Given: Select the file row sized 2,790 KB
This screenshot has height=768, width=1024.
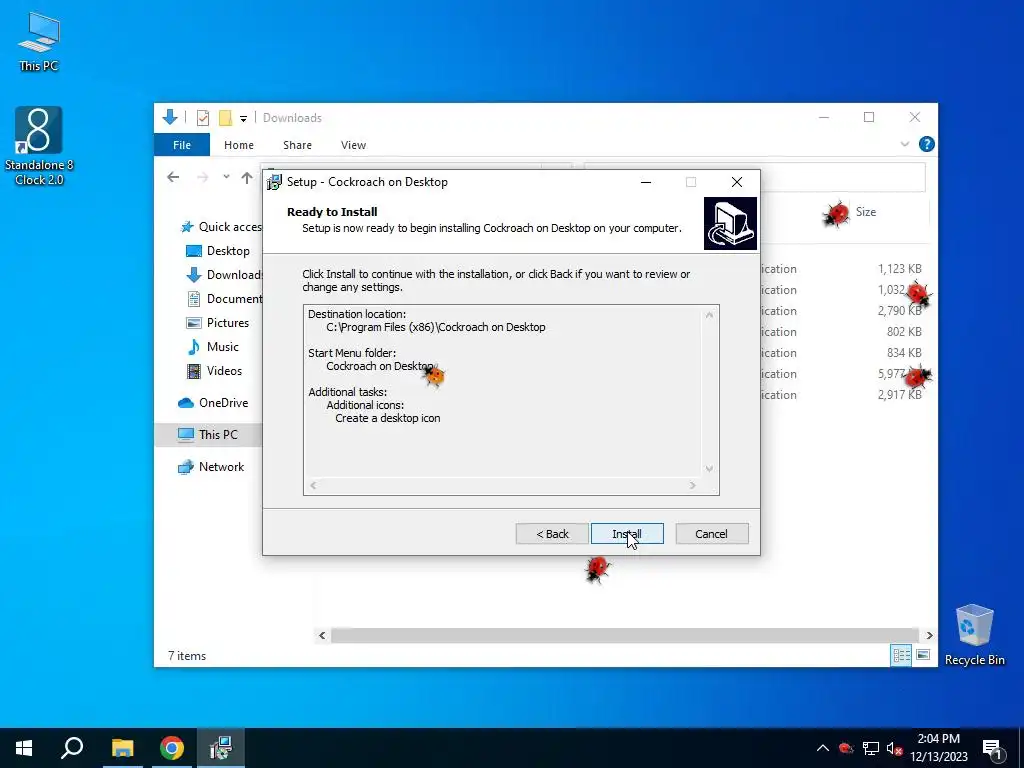Looking at the screenshot, I should (844, 311).
